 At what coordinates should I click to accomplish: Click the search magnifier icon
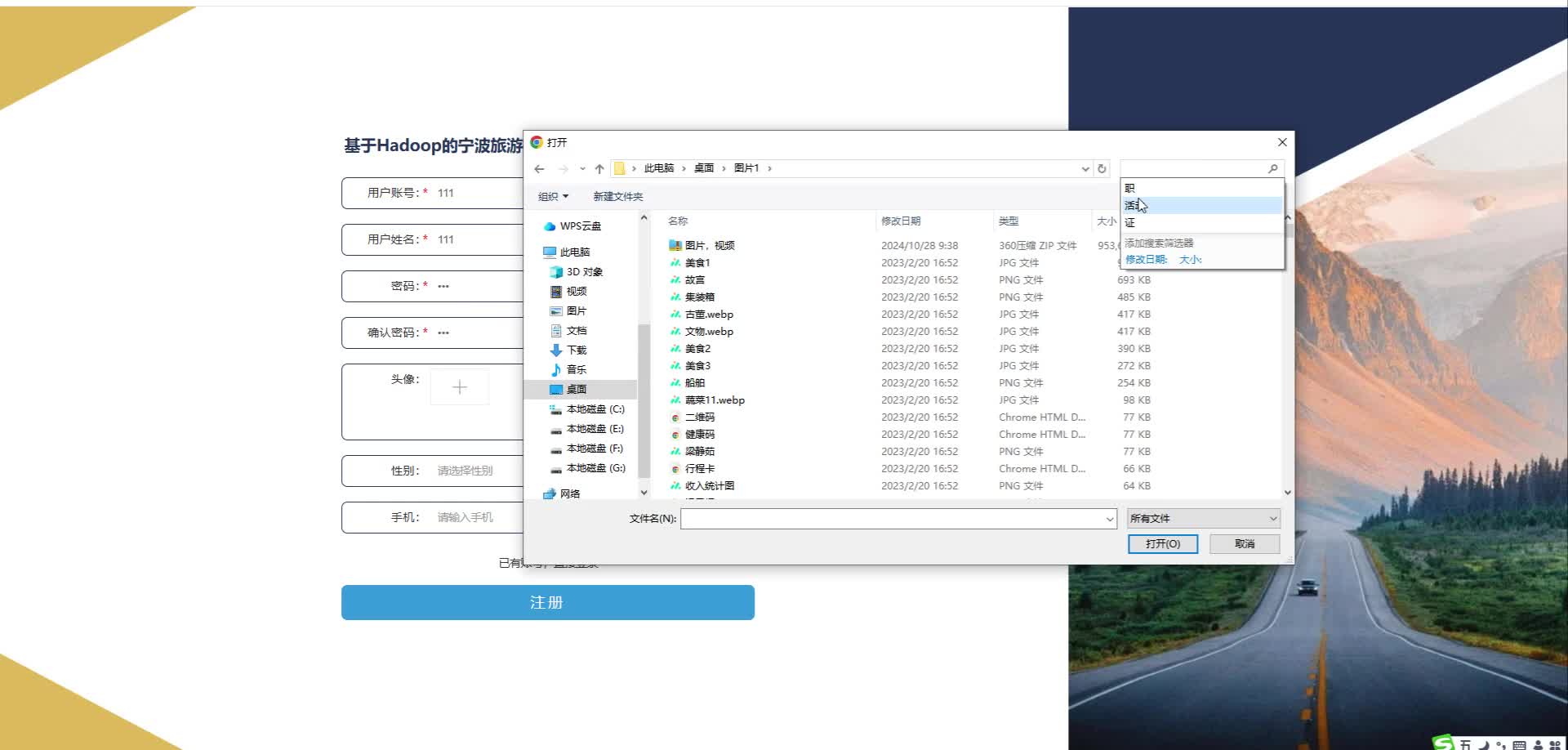[1272, 168]
